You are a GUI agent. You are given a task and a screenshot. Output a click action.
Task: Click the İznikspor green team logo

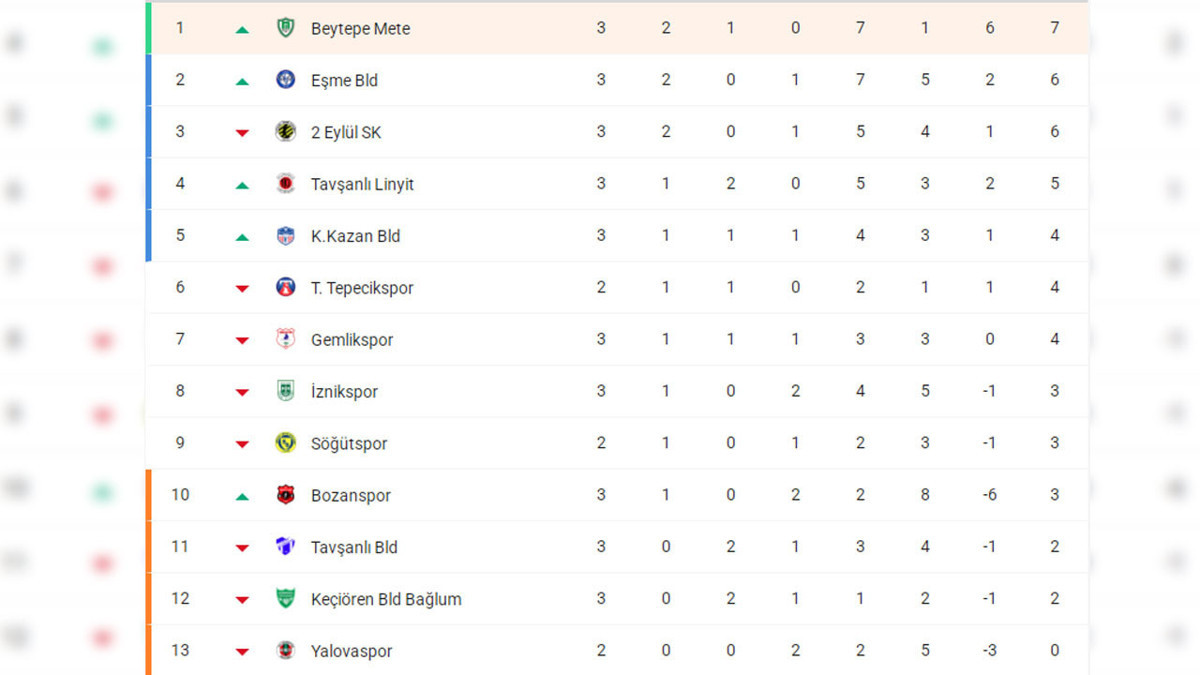click(285, 391)
